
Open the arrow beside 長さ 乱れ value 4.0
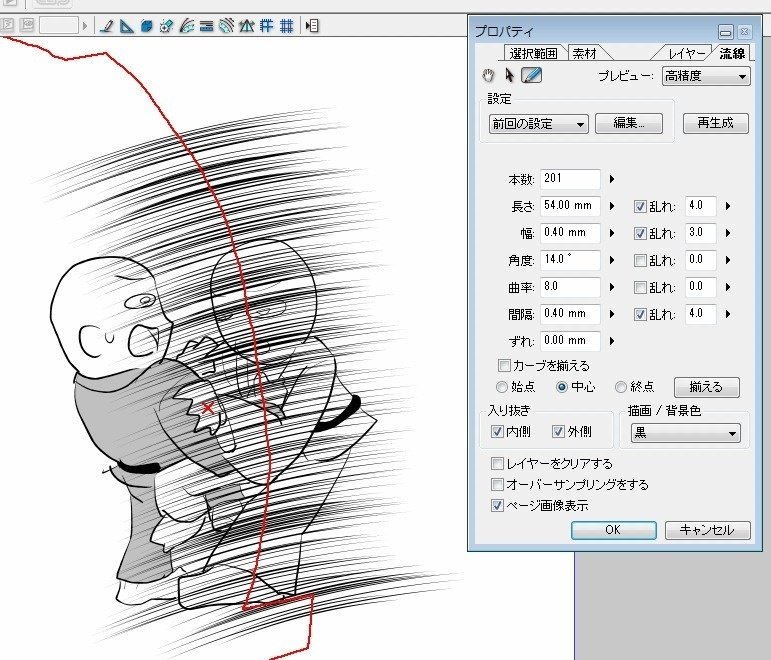pos(728,206)
